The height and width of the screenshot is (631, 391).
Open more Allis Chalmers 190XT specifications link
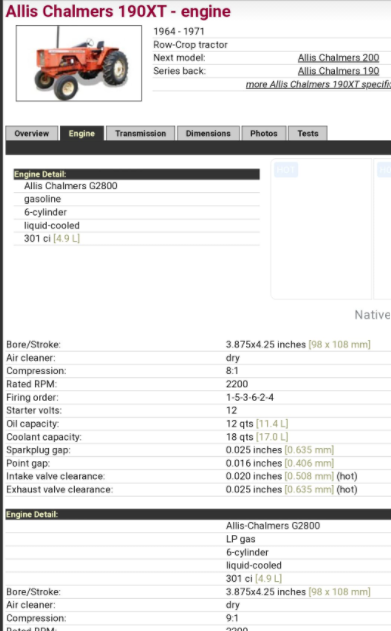(x=318, y=84)
